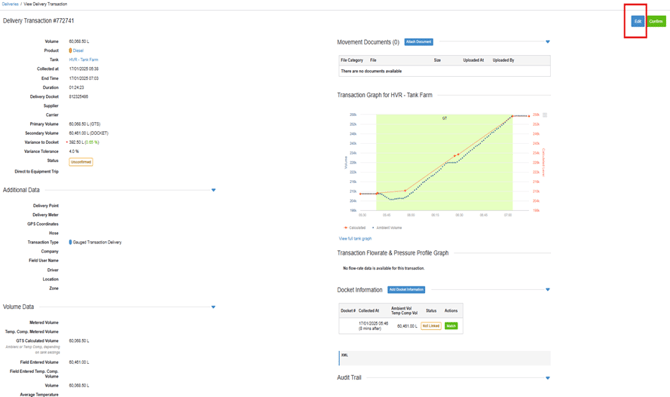The width and height of the screenshot is (670, 397).
Task: Collapse the Audit Trail section arrow
Action: coord(548,378)
